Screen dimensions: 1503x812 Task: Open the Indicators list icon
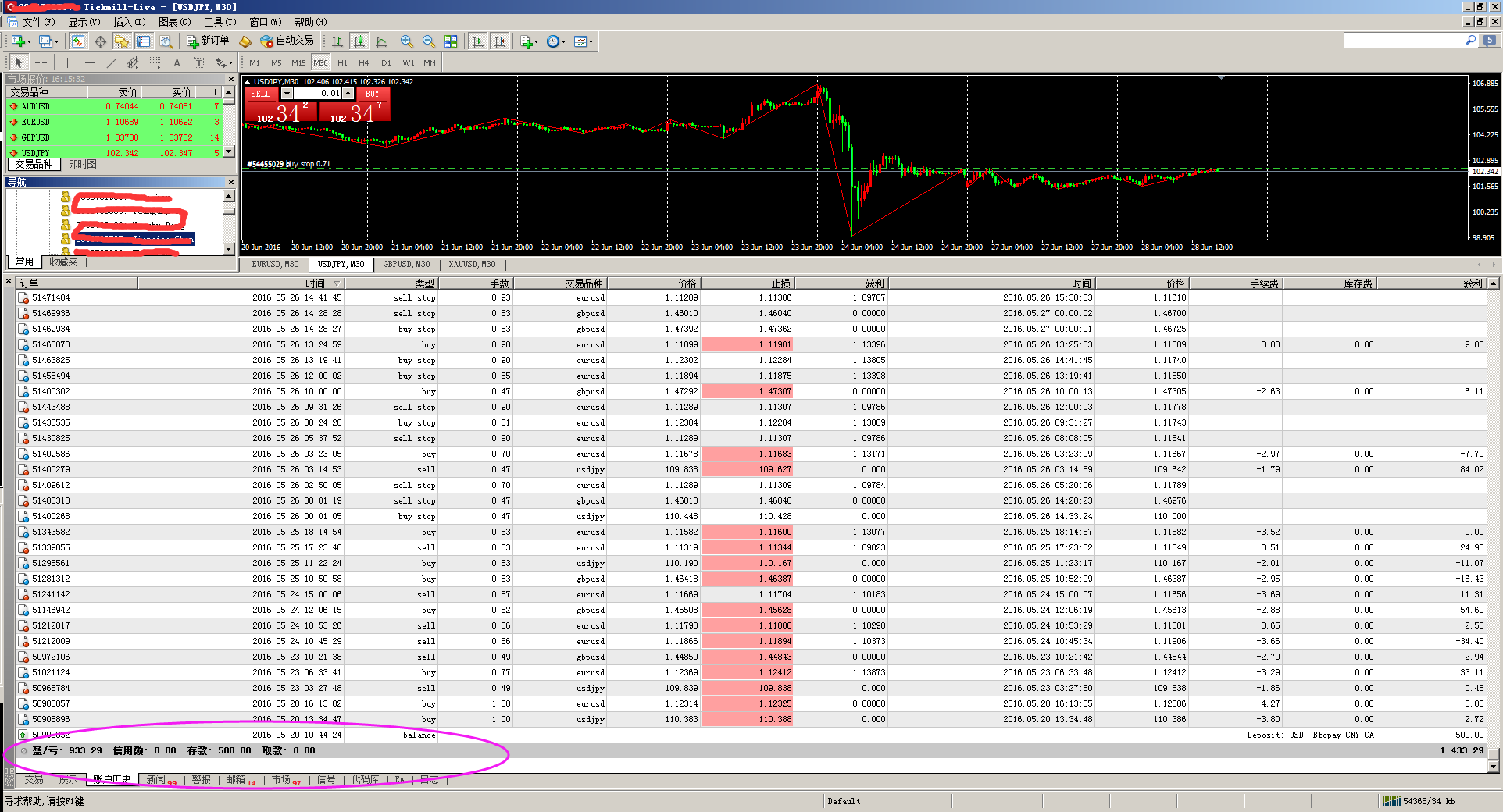(x=526, y=41)
